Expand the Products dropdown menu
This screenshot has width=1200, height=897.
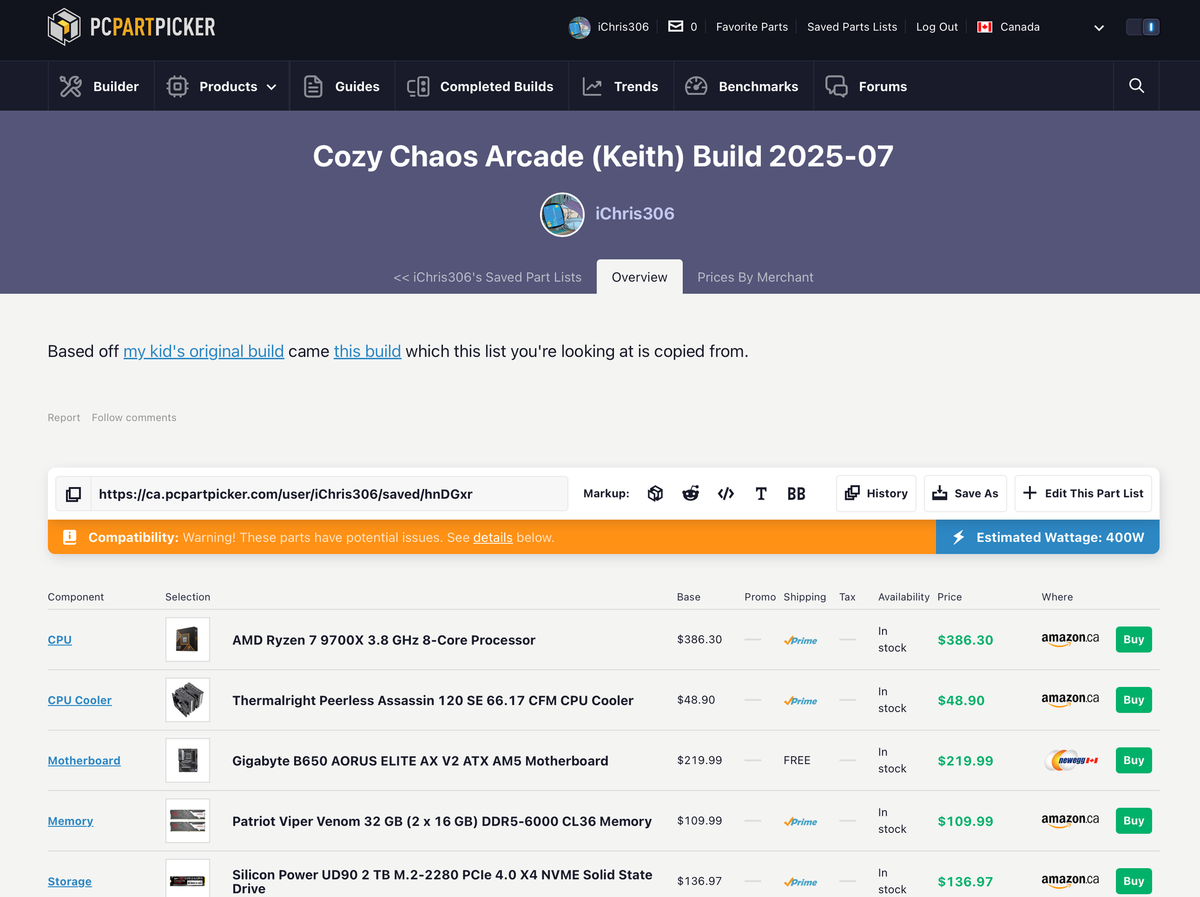(x=221, y=86)
